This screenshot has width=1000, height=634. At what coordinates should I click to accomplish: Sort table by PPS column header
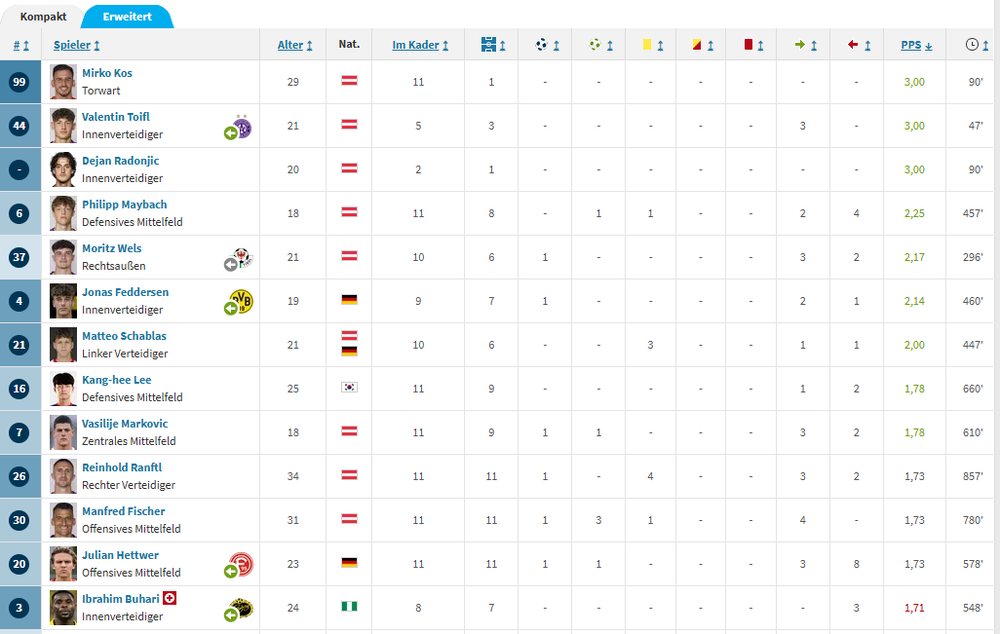coord(916,45)
